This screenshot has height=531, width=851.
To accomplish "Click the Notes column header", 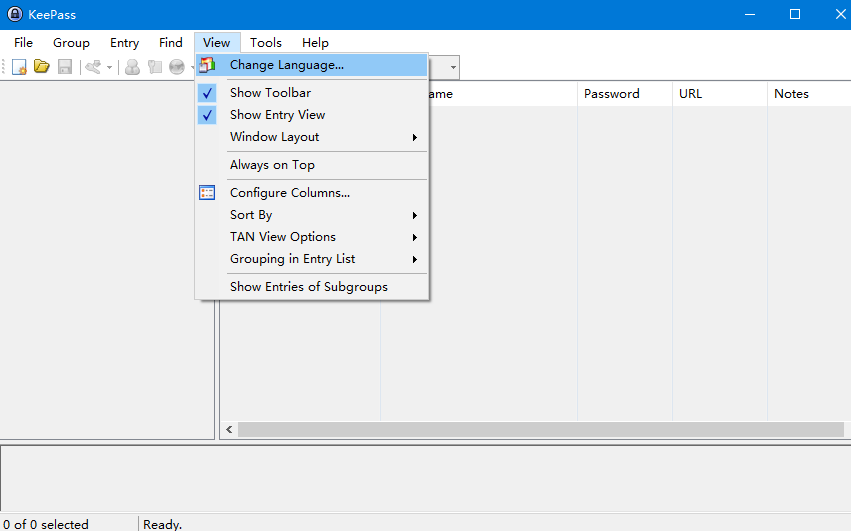I will click(x=809, y=94).
